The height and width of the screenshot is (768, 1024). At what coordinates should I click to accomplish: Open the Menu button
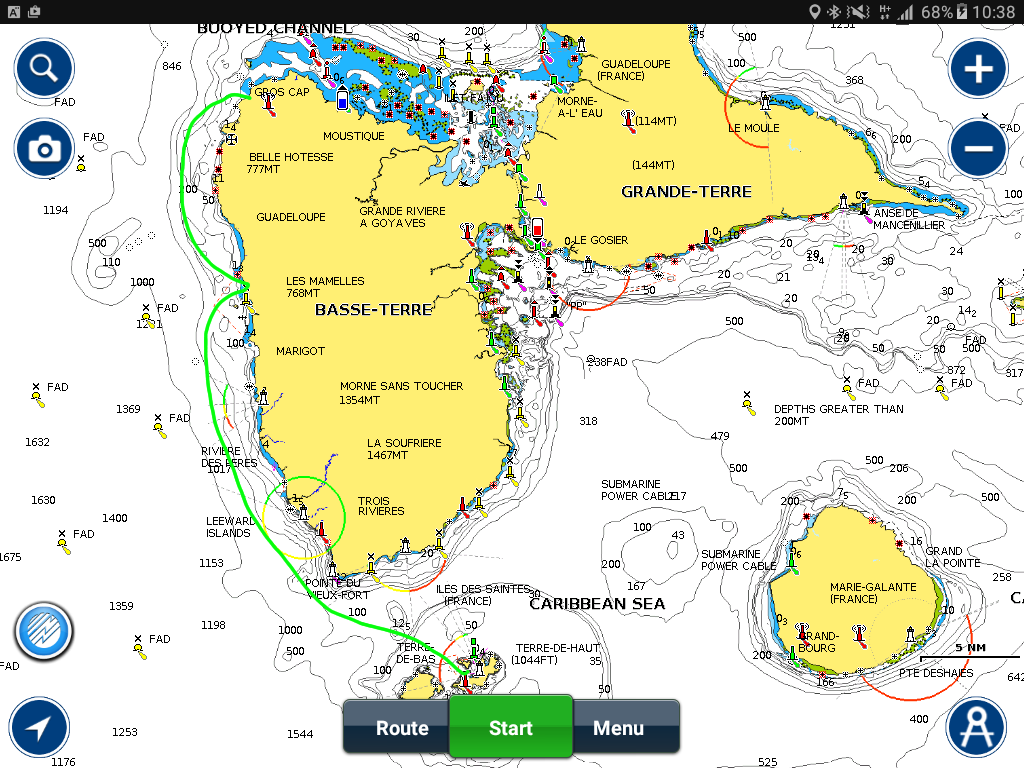coord(618,728)
